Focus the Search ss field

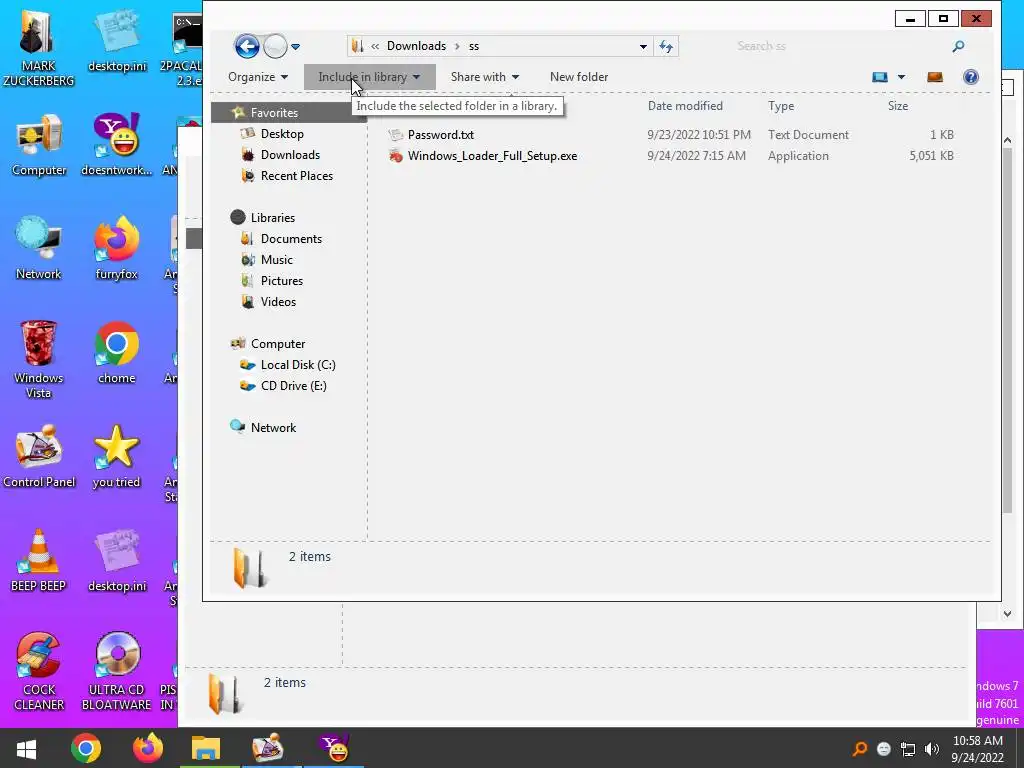pyautogui.click(x=840, y=46)
